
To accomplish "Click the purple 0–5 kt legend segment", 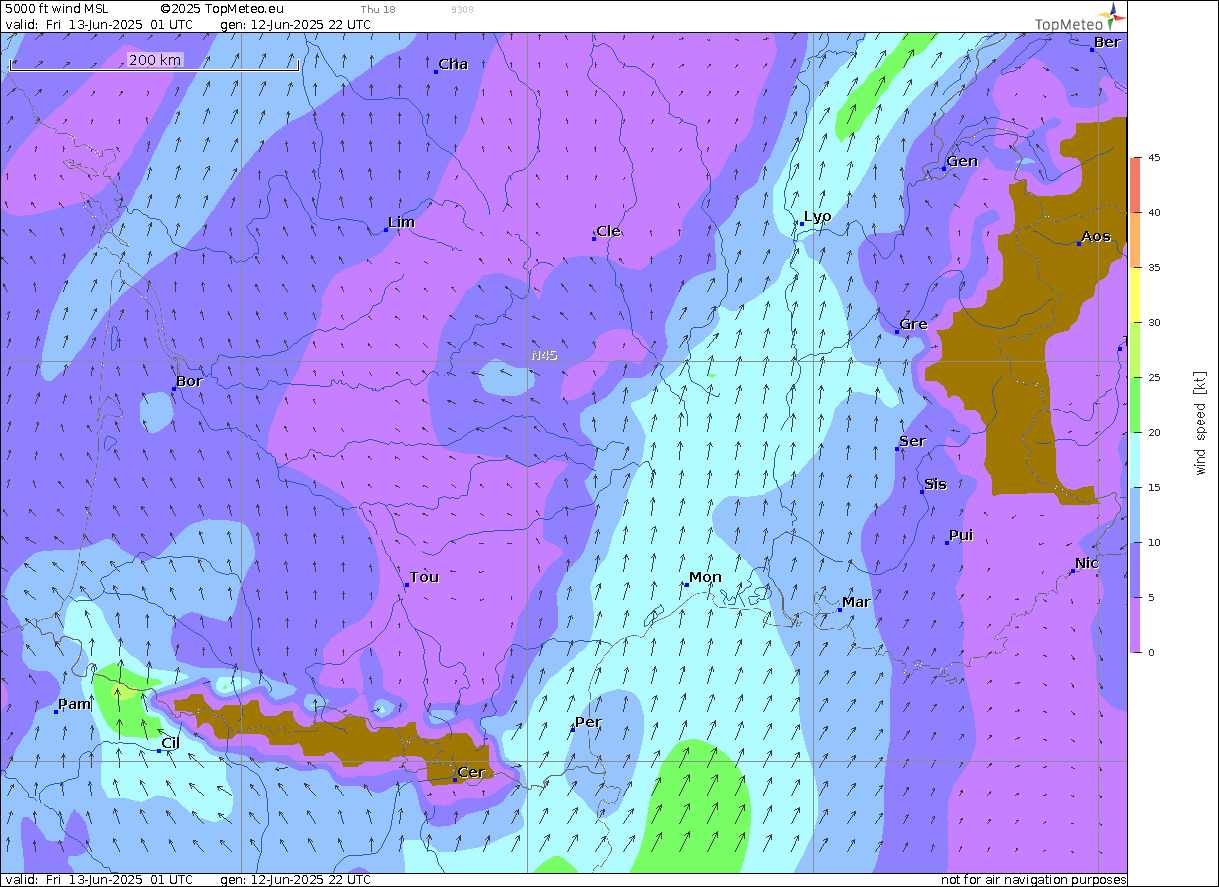I will (1135, 624).
